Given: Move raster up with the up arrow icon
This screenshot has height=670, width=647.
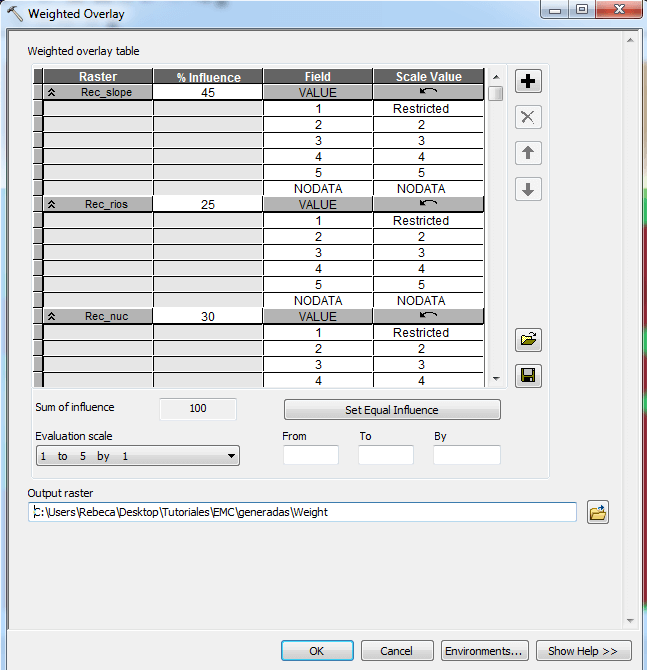Looking at the screenshot, I should (528, 153).
